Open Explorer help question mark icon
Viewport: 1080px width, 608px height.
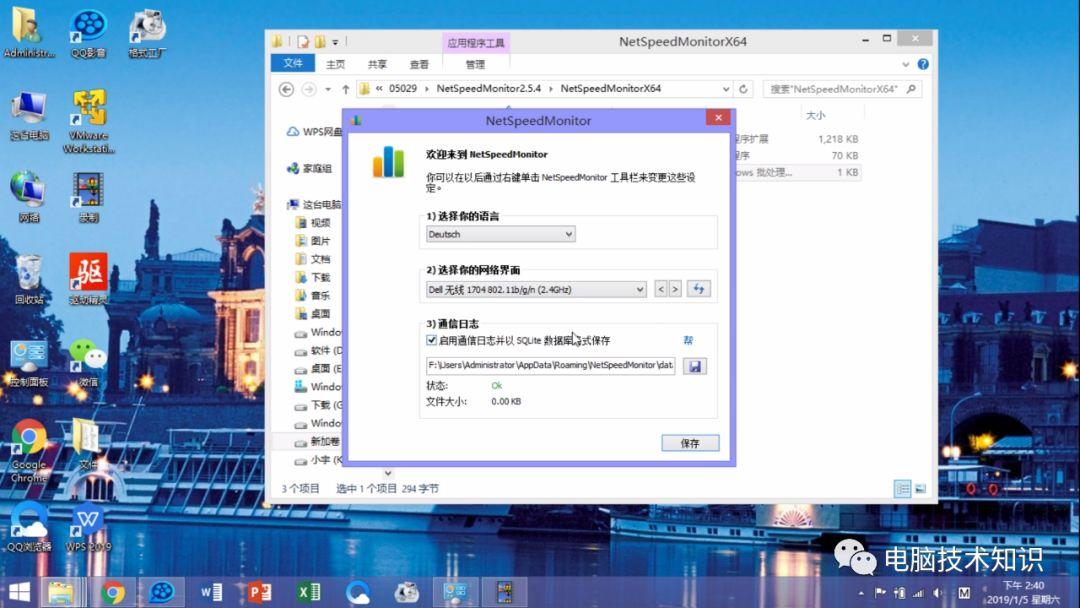click(x=923, y=64)
